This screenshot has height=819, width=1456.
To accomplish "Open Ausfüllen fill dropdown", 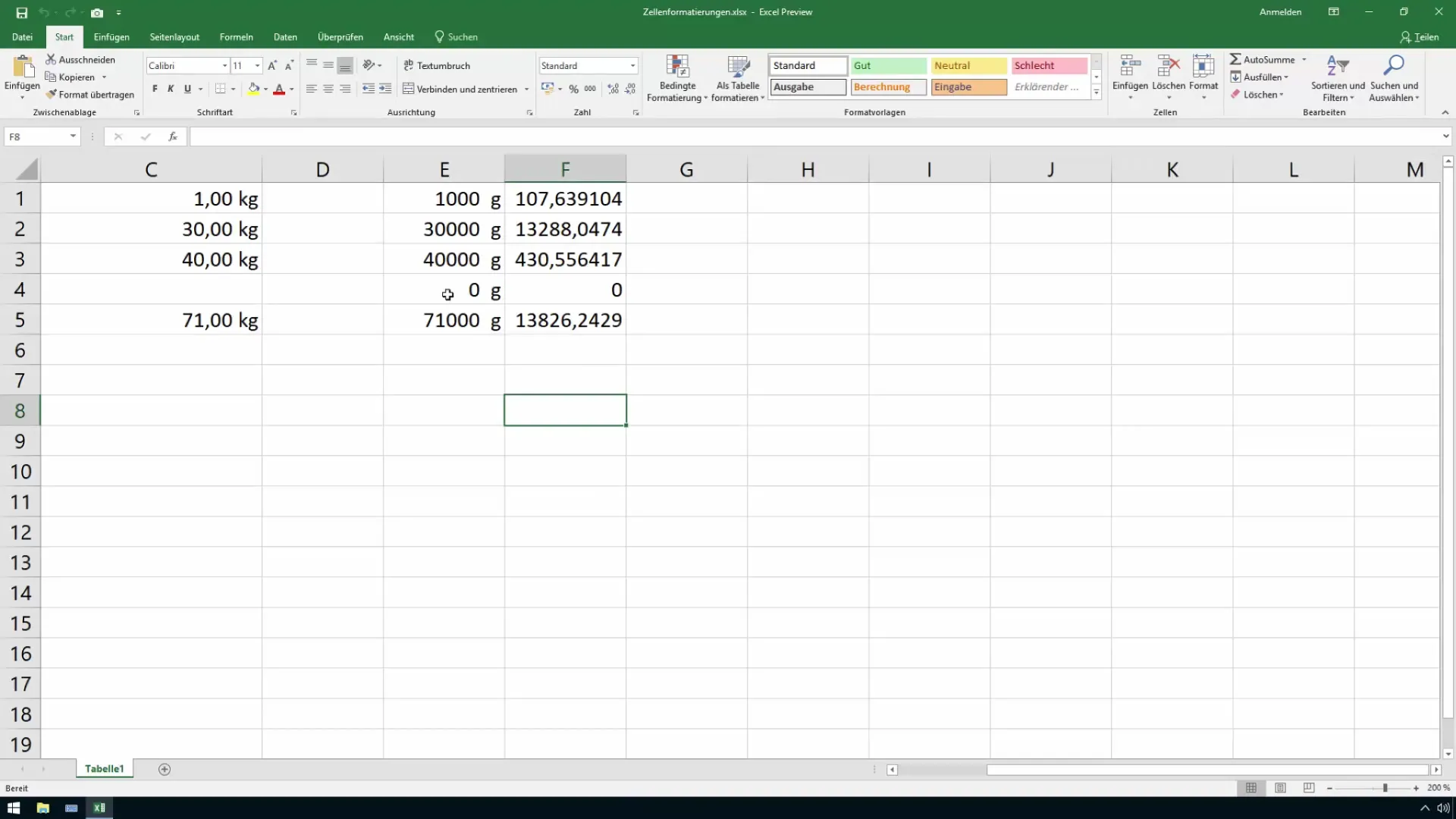I will [1260, 77].
